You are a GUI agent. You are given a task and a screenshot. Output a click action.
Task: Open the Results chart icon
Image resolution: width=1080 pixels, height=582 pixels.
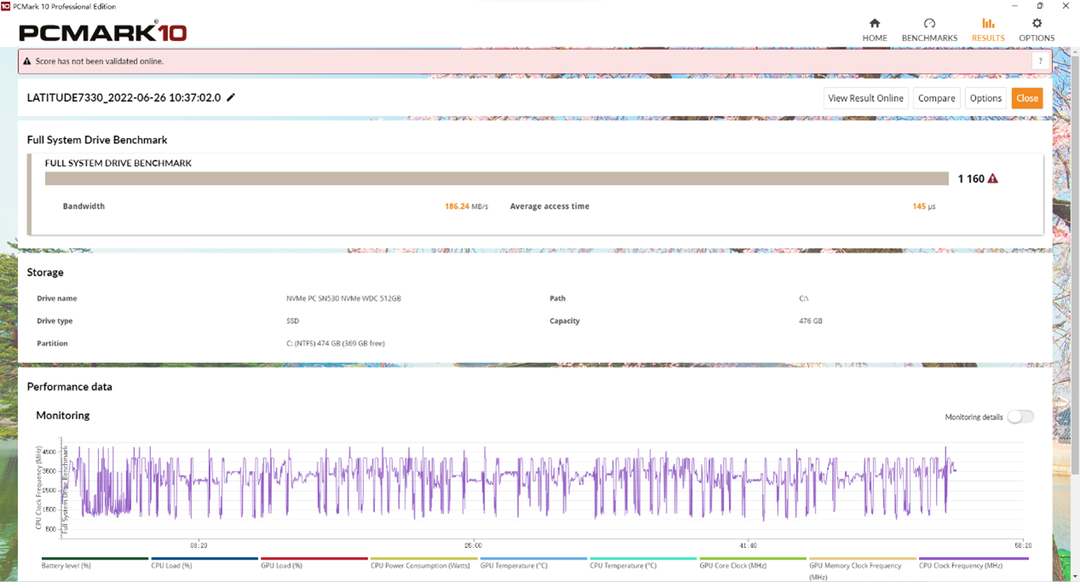coord(988,23)
